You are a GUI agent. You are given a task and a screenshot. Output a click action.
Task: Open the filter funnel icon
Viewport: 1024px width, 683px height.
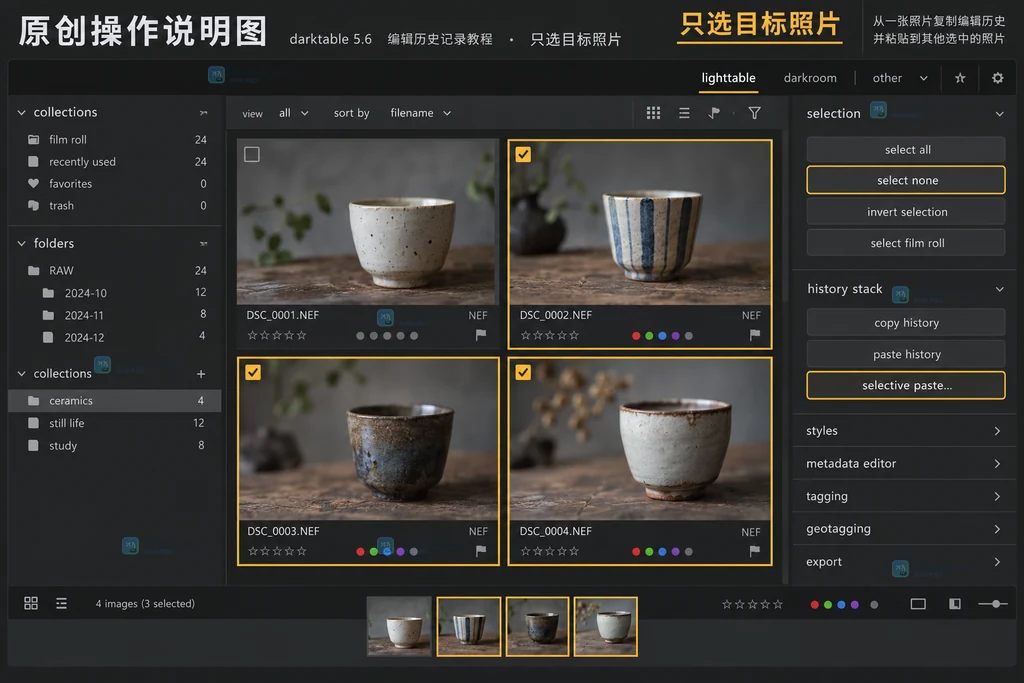pos(754,113)
